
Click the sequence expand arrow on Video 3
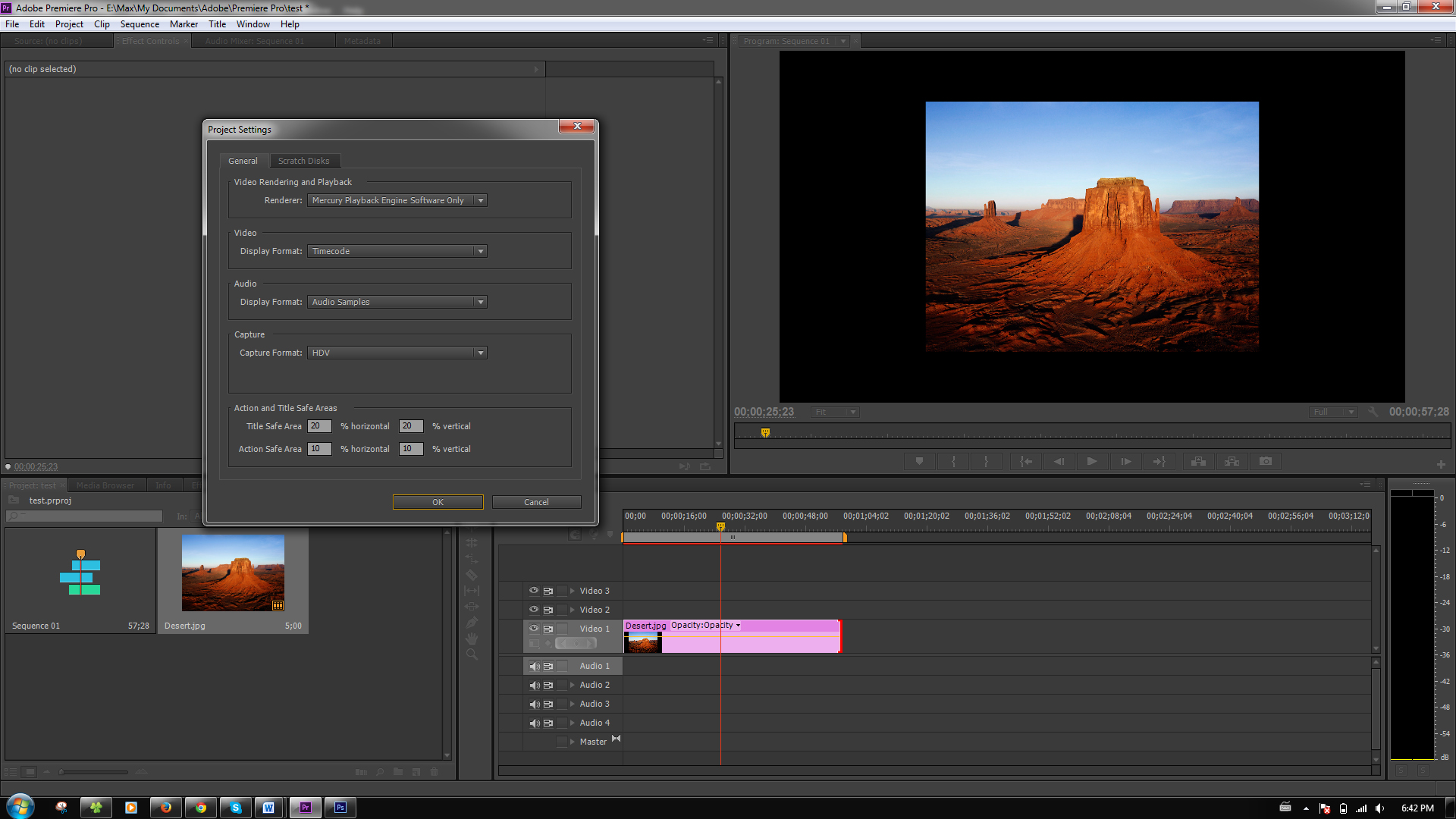tap(571, 590)
